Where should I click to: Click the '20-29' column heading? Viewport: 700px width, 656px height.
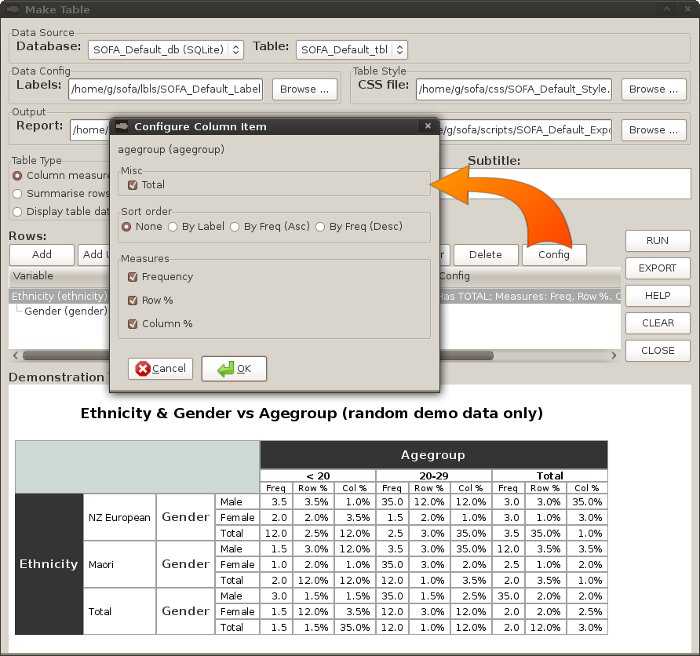click(x=433, y=476)
